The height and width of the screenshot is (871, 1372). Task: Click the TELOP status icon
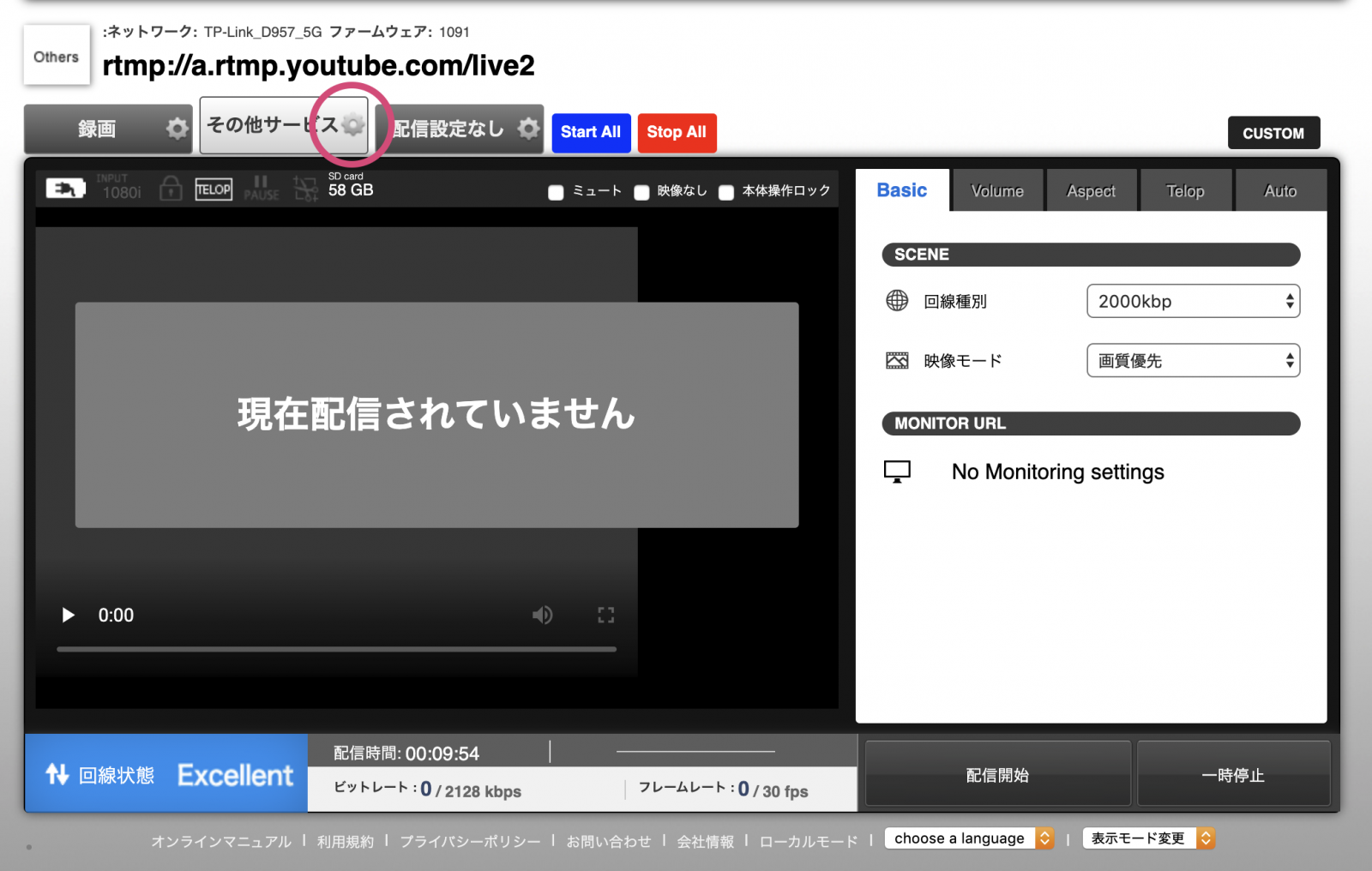(214, 189)
